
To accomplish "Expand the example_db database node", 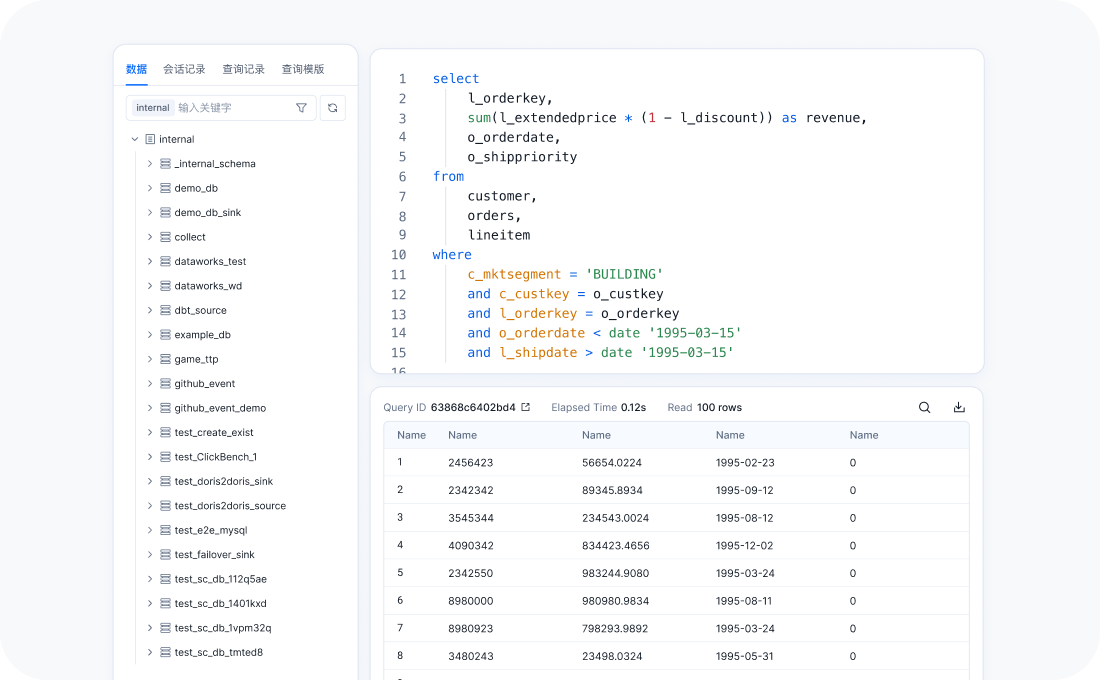I will coord(150,335).
